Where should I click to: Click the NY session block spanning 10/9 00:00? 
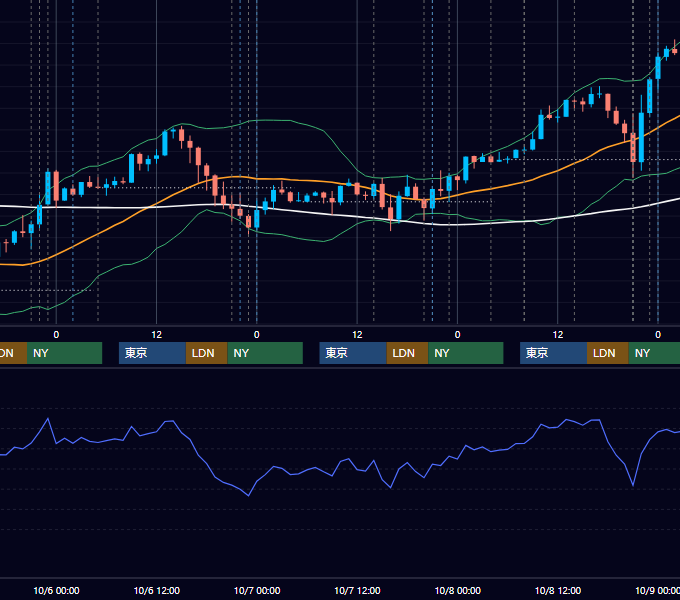[654, 353]
